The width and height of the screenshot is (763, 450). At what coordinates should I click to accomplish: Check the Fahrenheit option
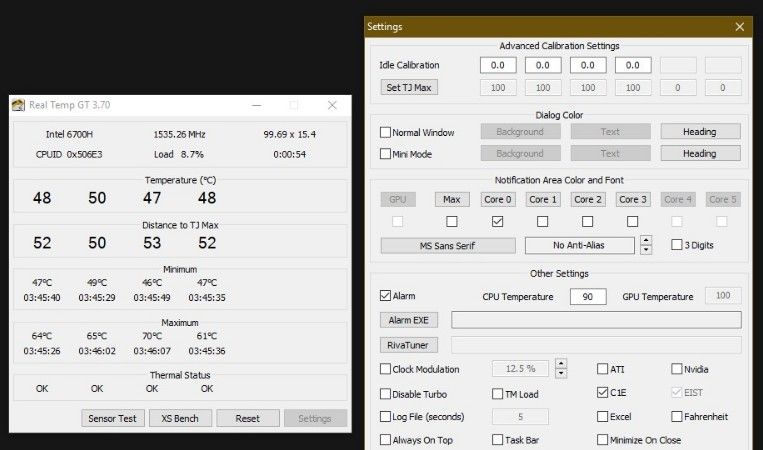[677, 416]
